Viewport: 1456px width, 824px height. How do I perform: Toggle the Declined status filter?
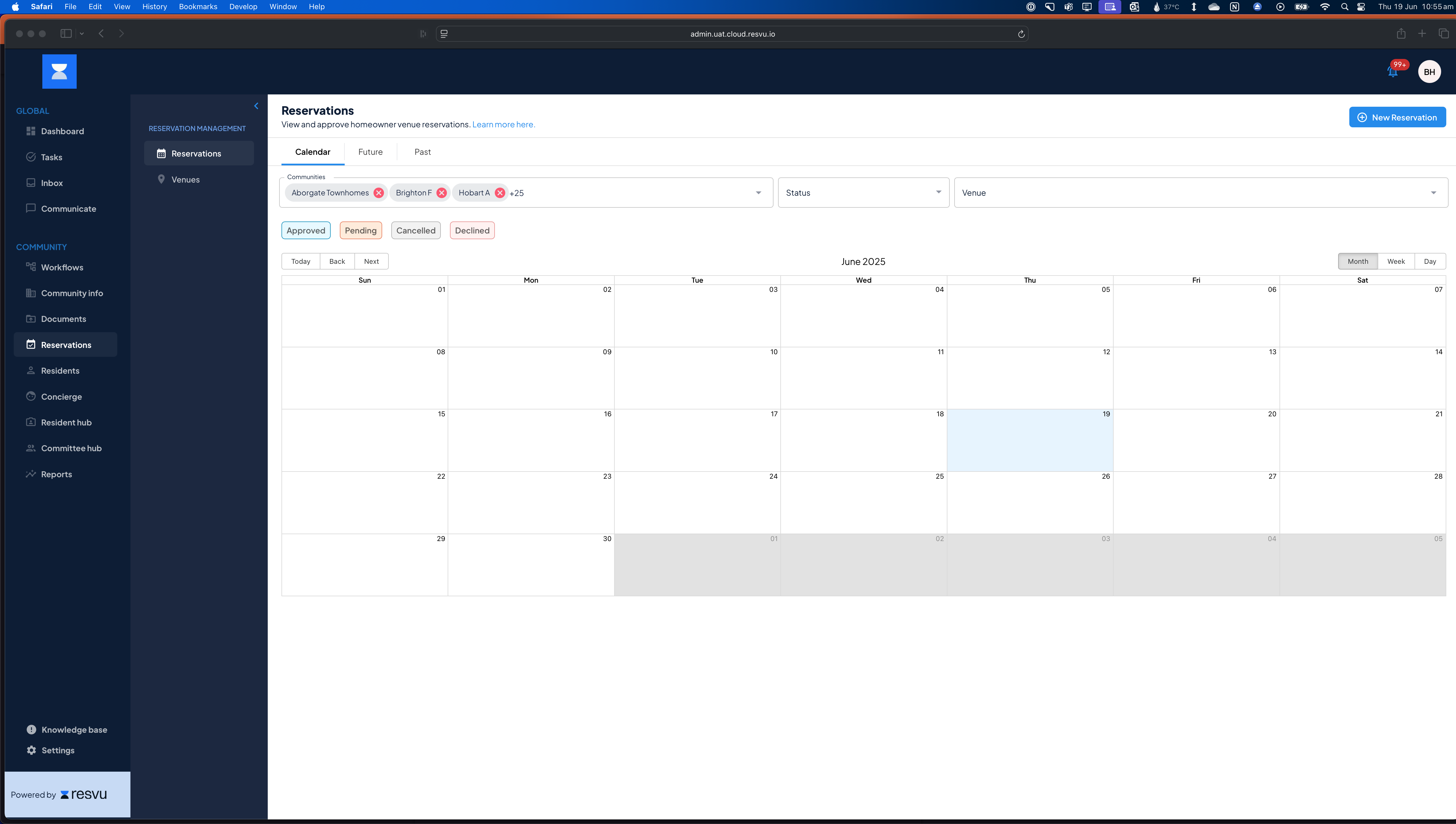472,230
